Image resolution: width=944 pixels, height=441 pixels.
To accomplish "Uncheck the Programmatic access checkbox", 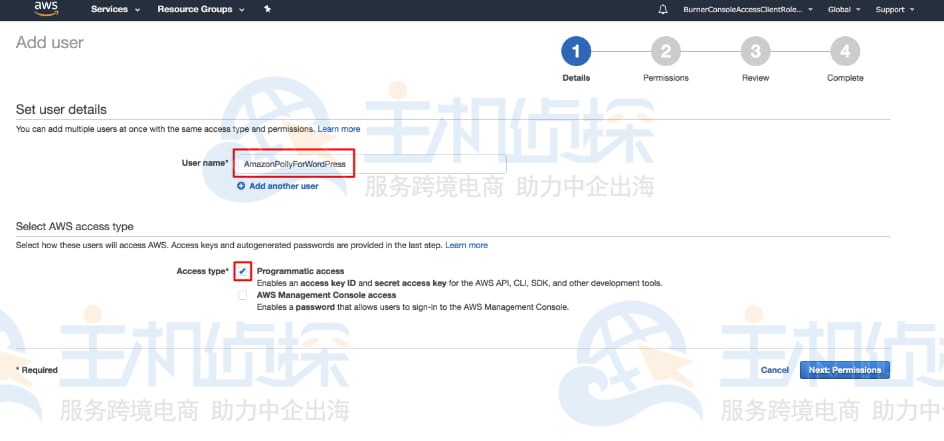I will [242, 271].
